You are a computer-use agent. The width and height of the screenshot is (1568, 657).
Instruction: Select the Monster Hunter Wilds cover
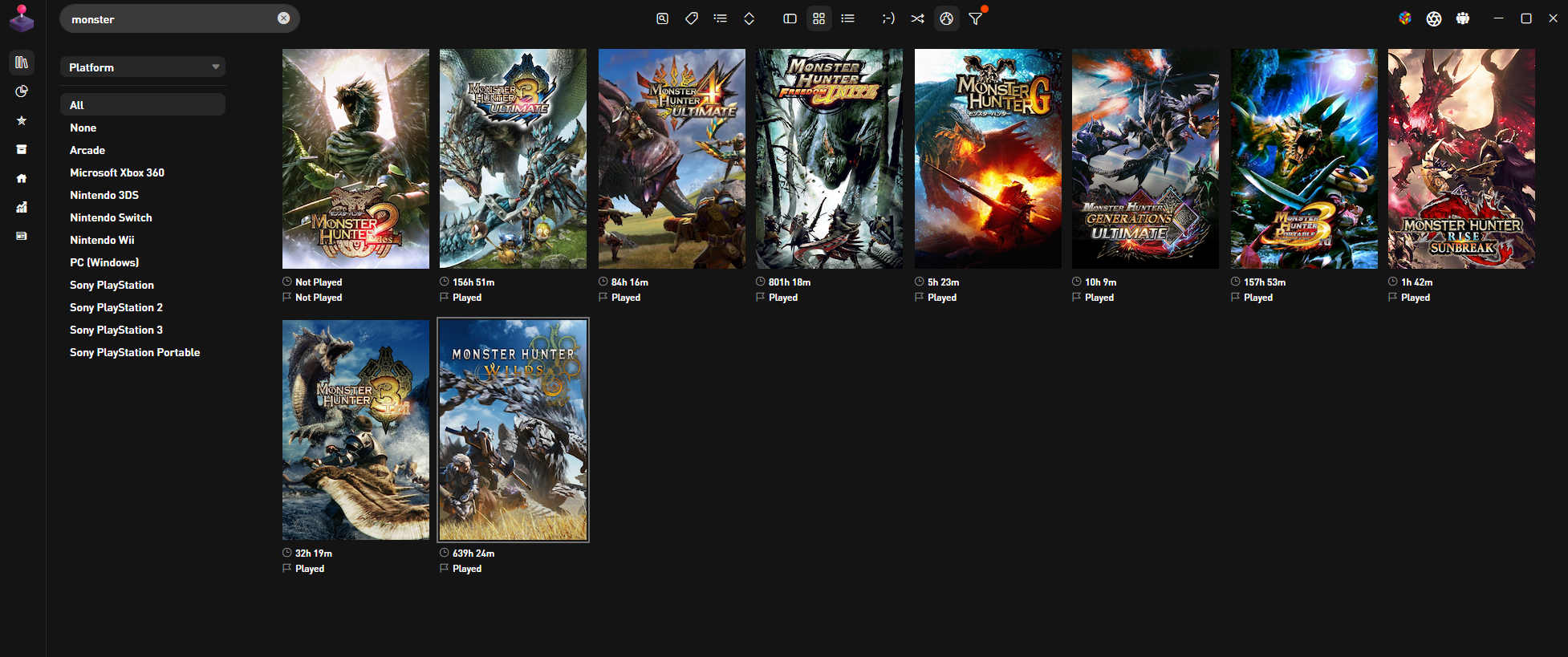513,430
